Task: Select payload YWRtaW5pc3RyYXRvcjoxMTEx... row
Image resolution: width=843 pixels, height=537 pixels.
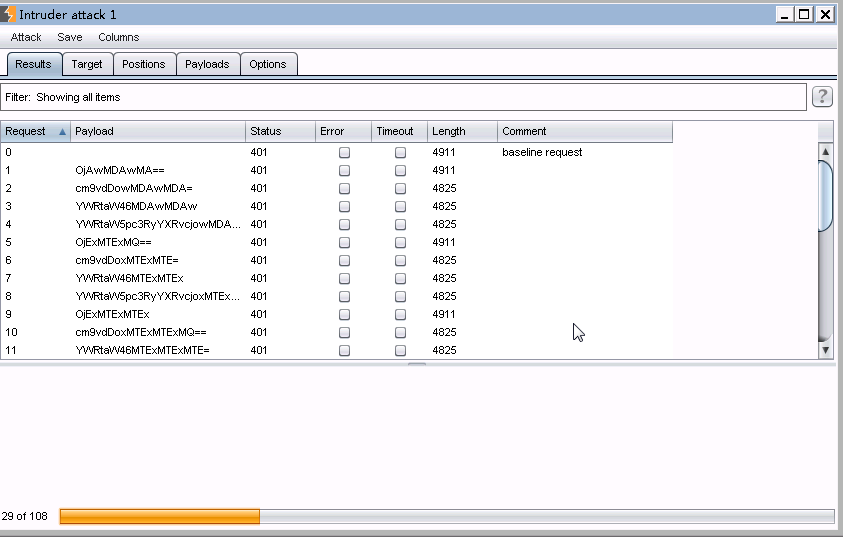Action: coord(337,296)
